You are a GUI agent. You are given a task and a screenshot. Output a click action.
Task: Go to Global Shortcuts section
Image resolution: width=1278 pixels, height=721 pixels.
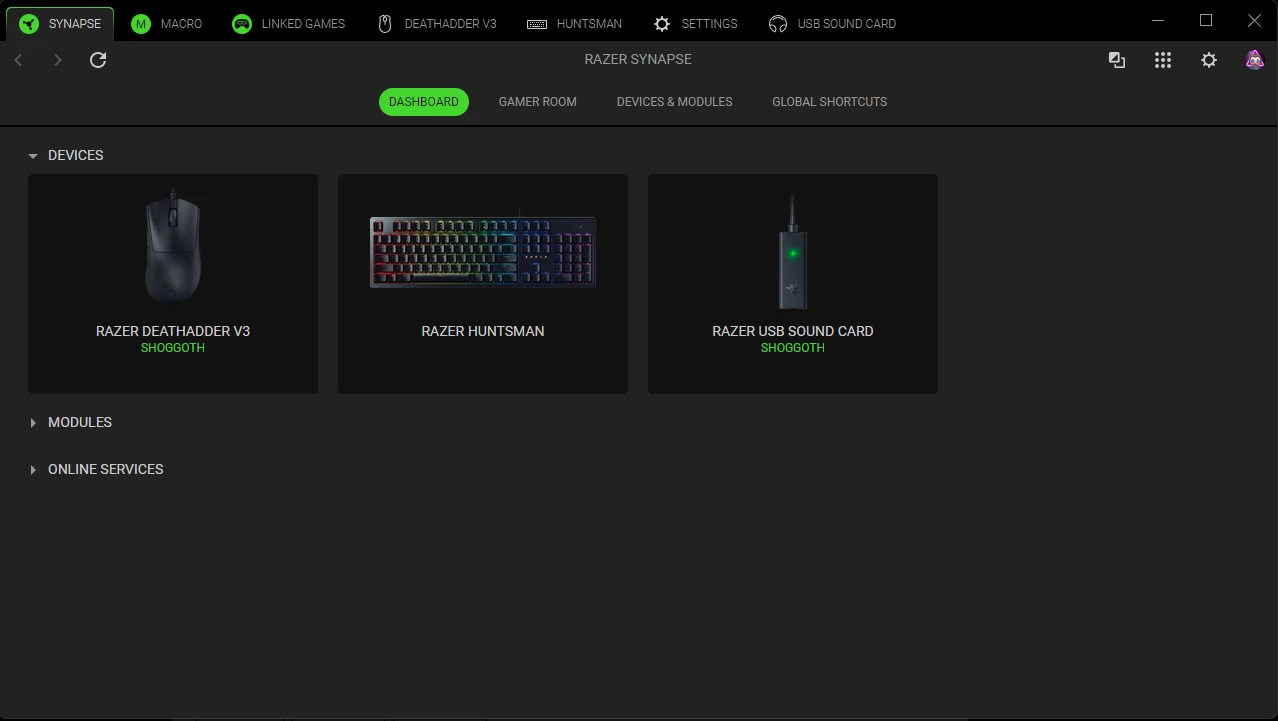click(x=830, y=102)
